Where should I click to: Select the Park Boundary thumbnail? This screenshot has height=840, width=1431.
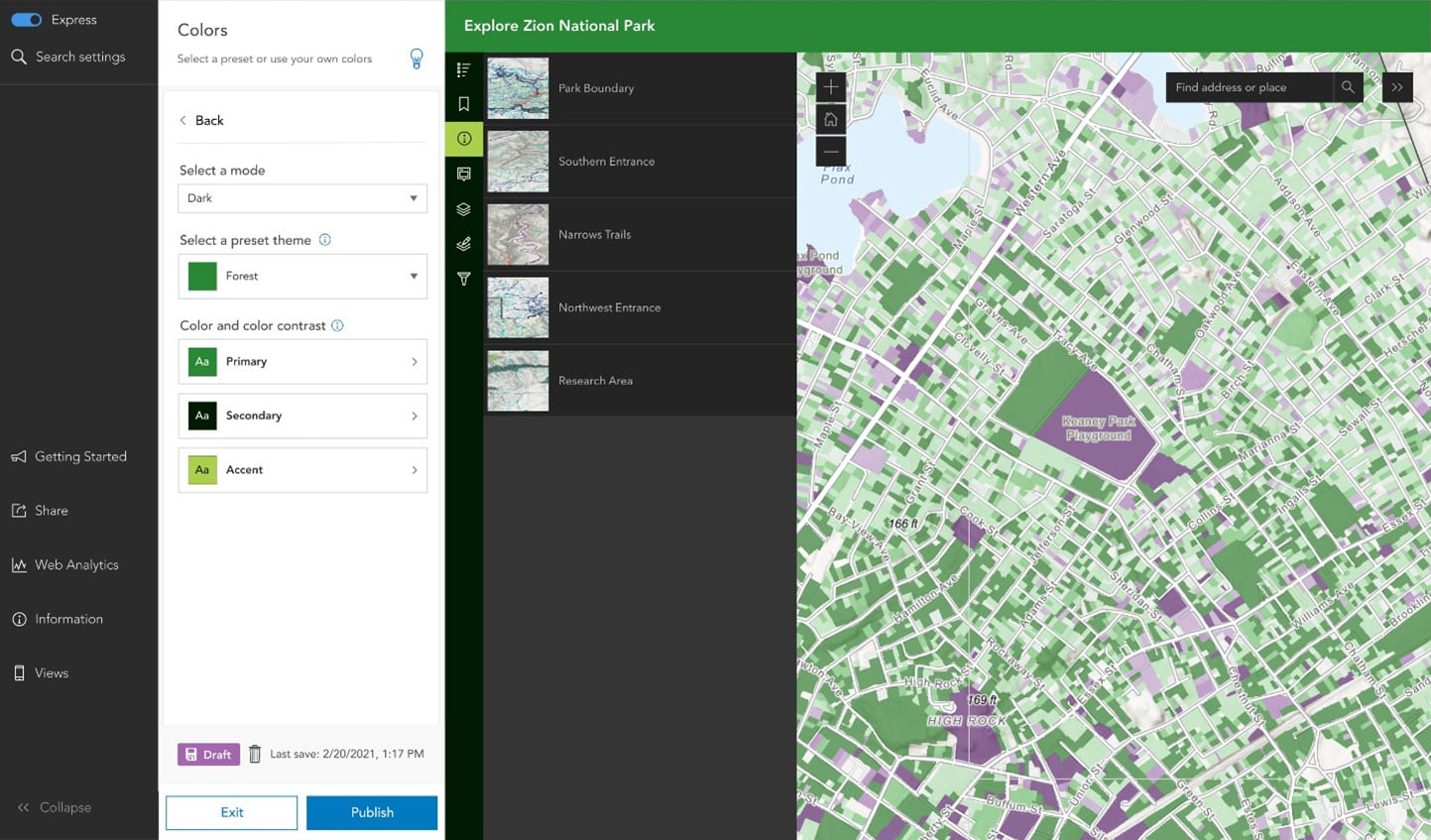(518, 88)
